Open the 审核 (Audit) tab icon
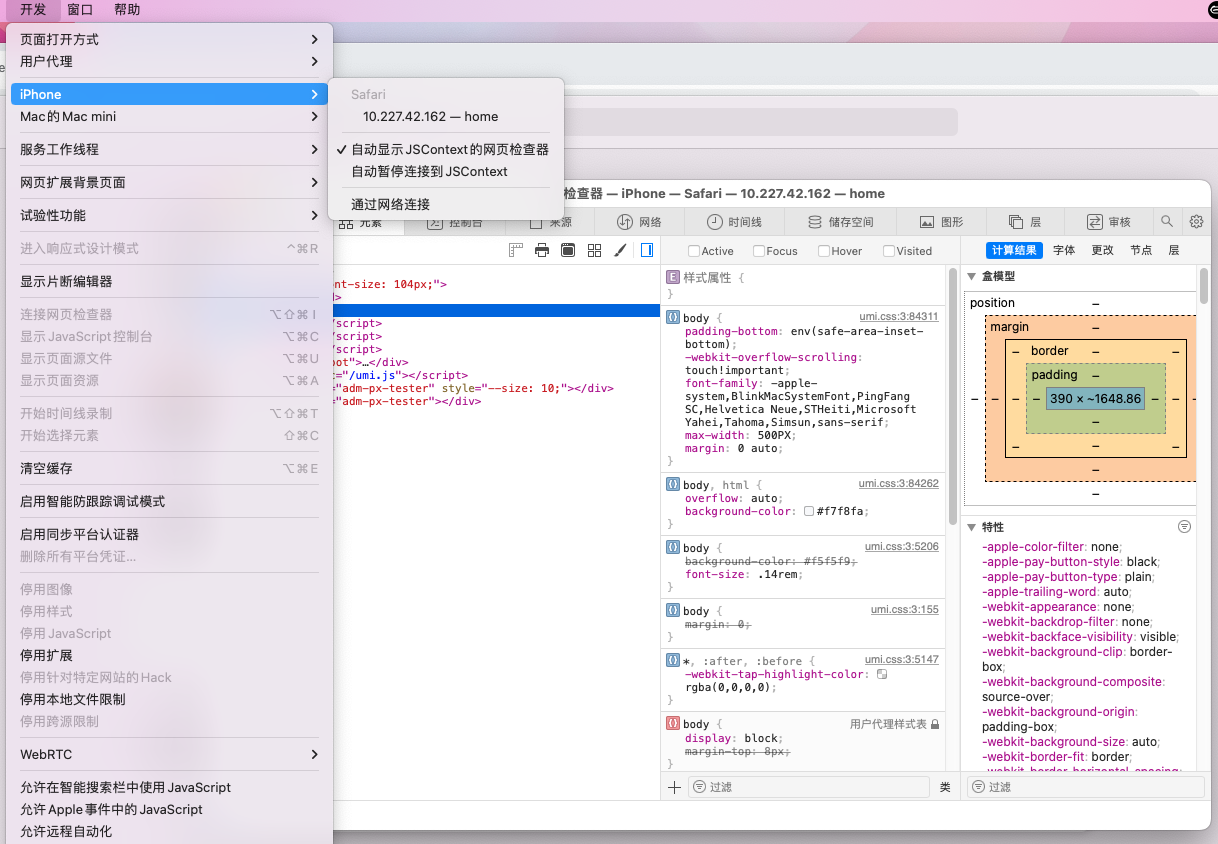 1095,222
